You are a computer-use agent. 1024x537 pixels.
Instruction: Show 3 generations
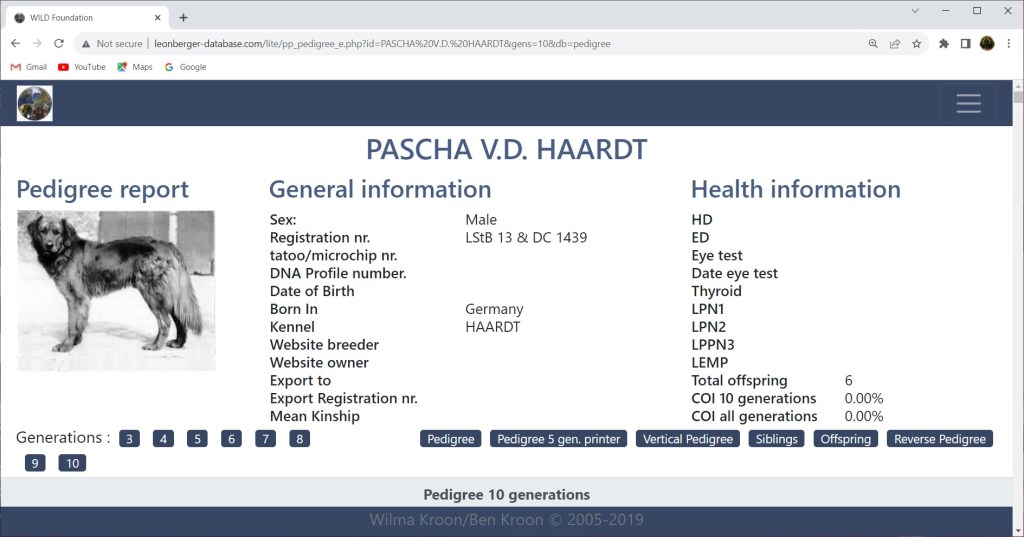129,439
